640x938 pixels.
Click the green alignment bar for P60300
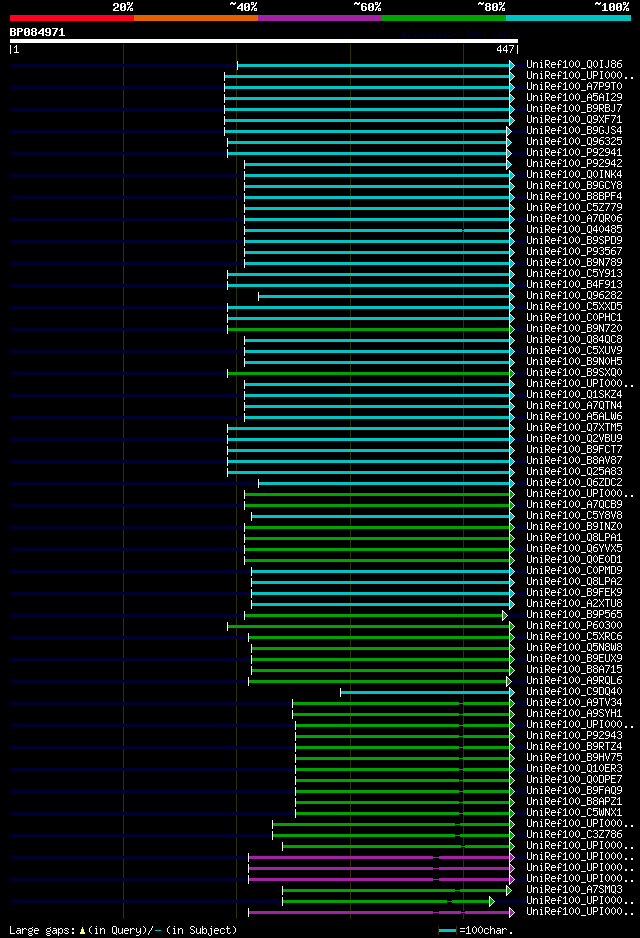pos(371,626)
